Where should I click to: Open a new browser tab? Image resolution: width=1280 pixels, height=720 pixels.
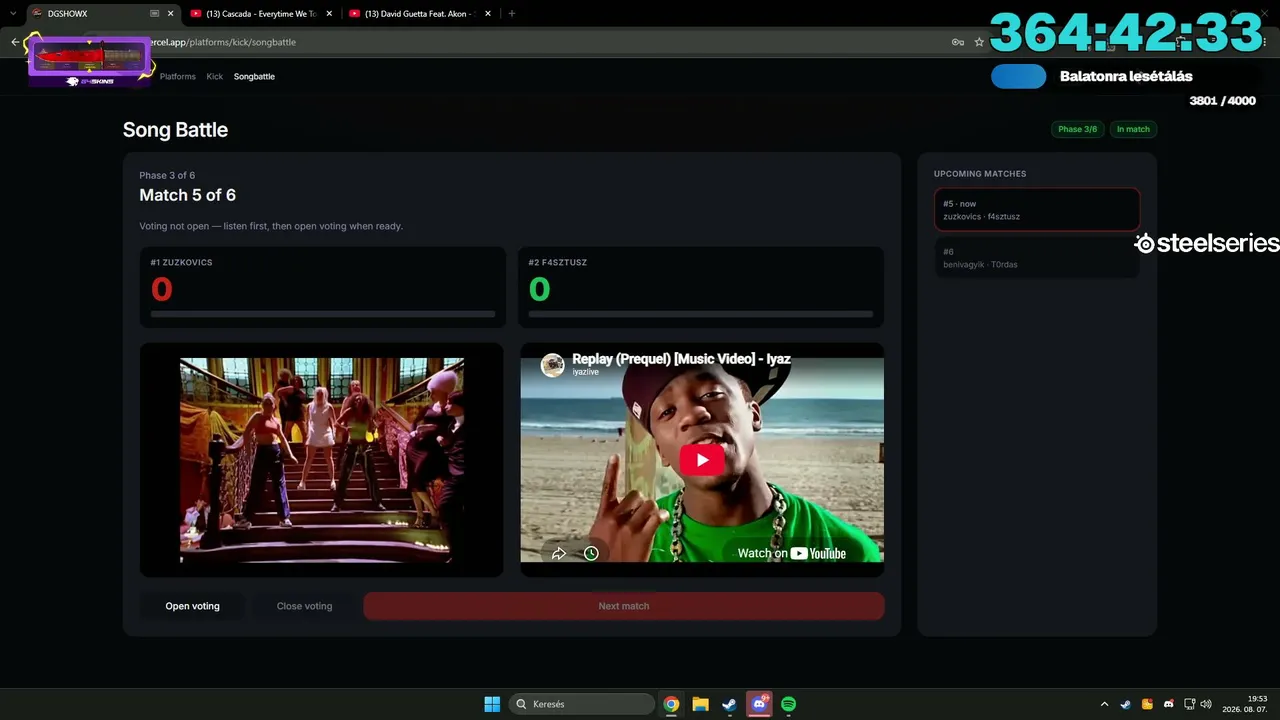(x=512, y=14)
